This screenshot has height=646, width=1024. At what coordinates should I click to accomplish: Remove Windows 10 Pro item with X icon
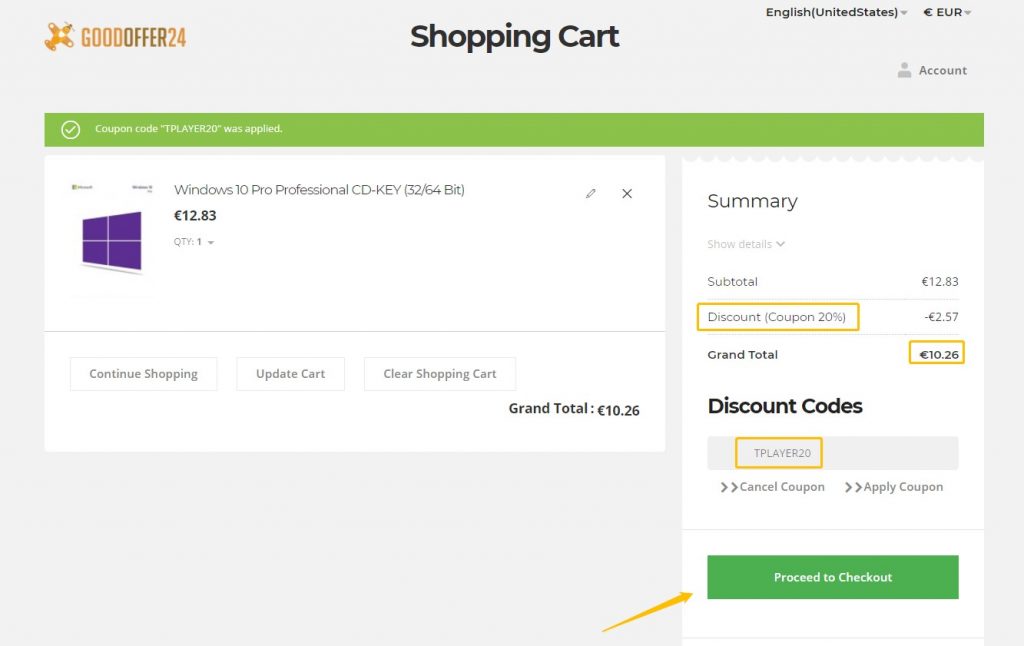627,193
